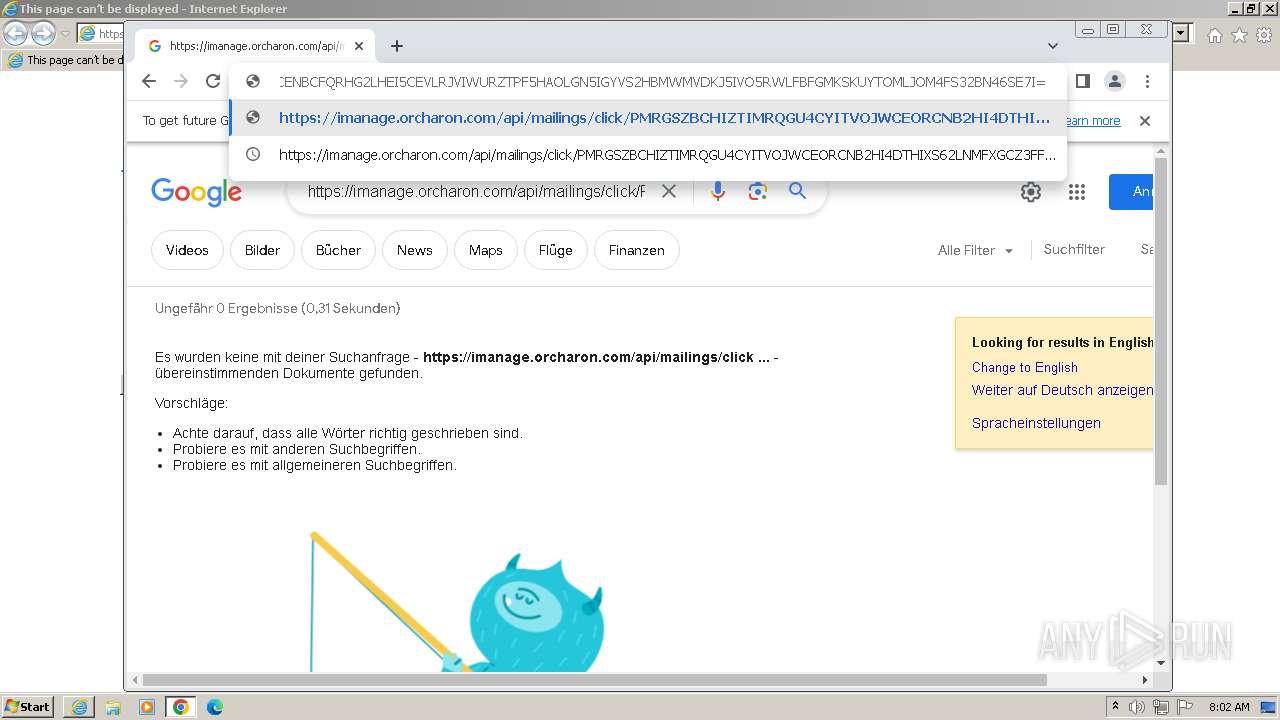
Task: Filter results by News
Action: 414,250
